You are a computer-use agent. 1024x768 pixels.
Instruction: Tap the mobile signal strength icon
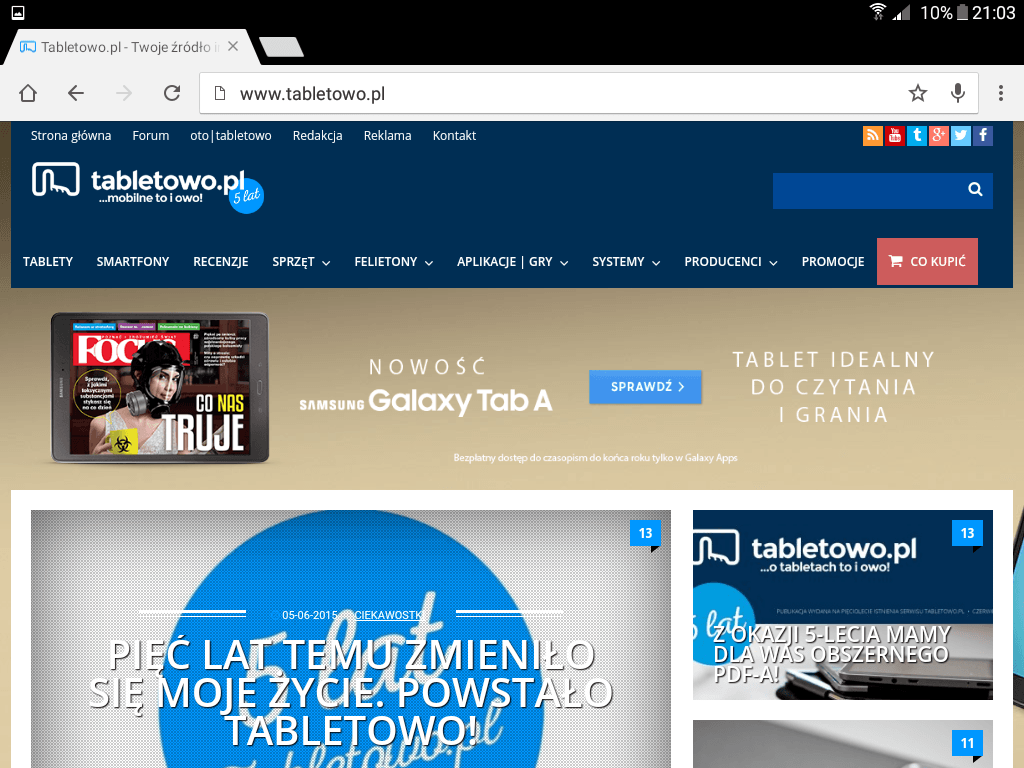point(902,12)
